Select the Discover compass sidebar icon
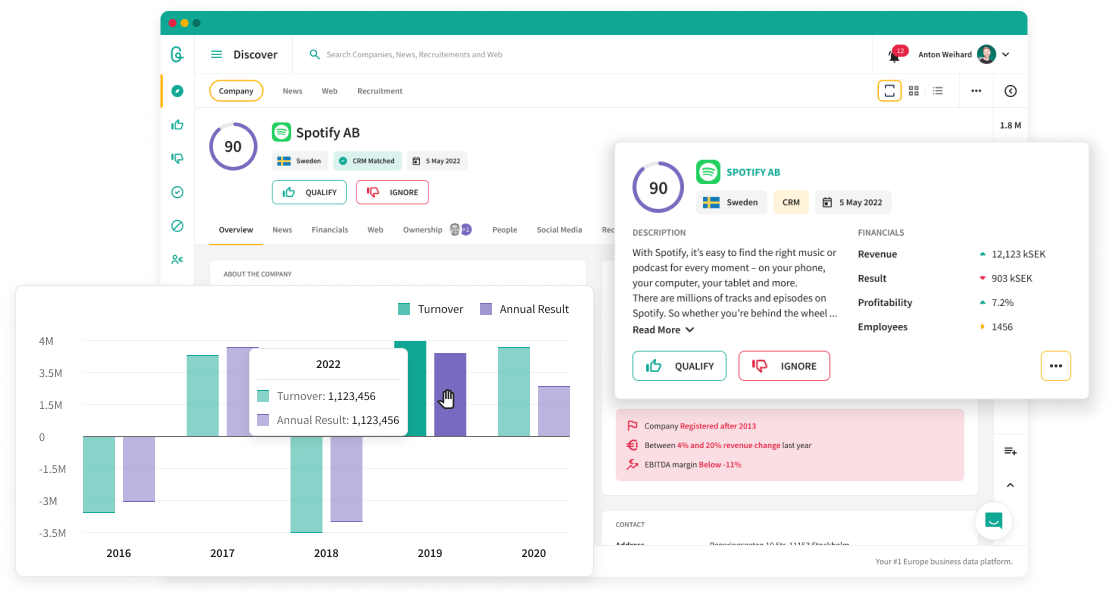This screenshot has height=596, width=1116. (177, 91)
